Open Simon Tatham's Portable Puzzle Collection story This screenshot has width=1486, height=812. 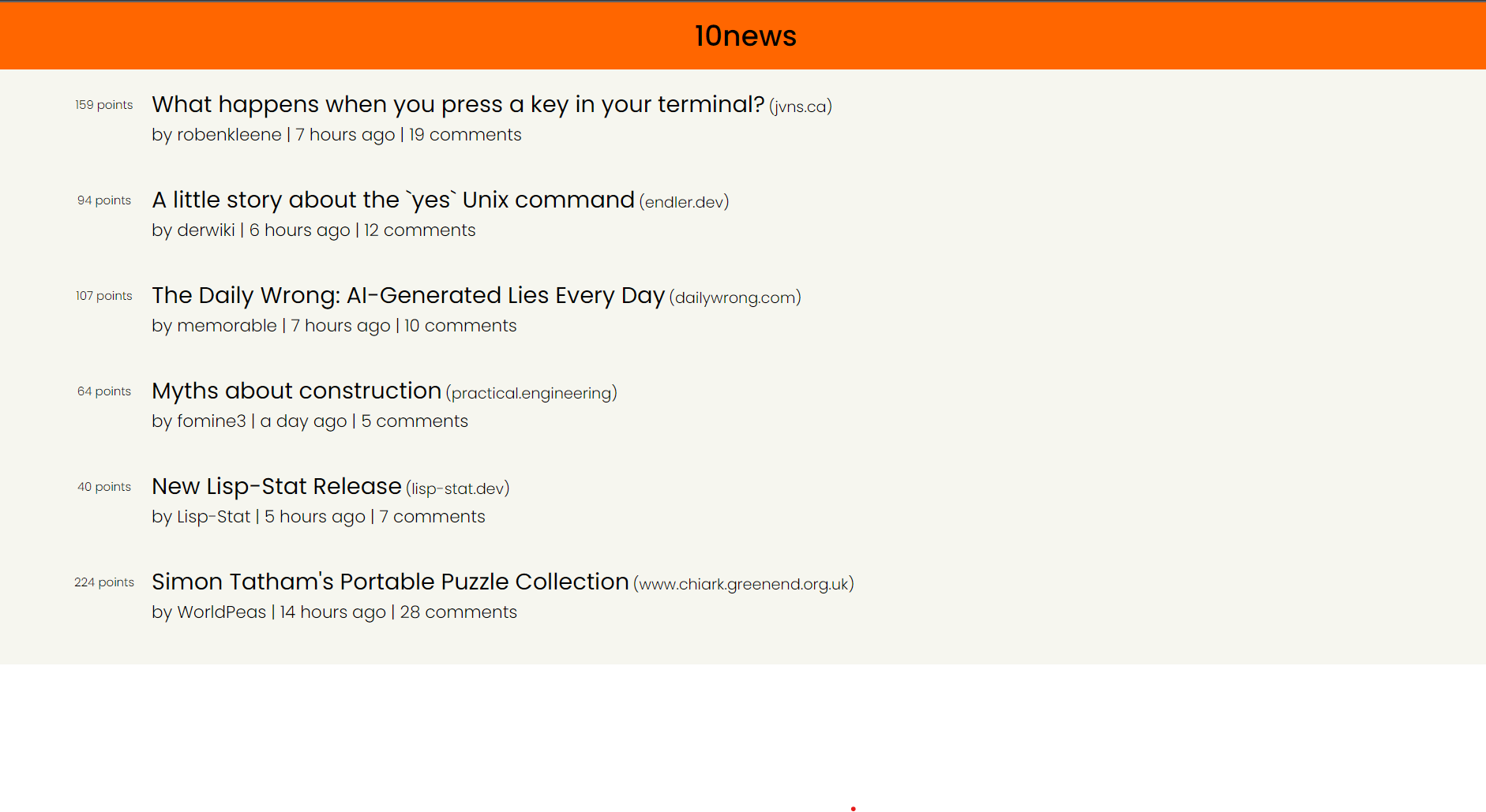[x=390, y=582]
